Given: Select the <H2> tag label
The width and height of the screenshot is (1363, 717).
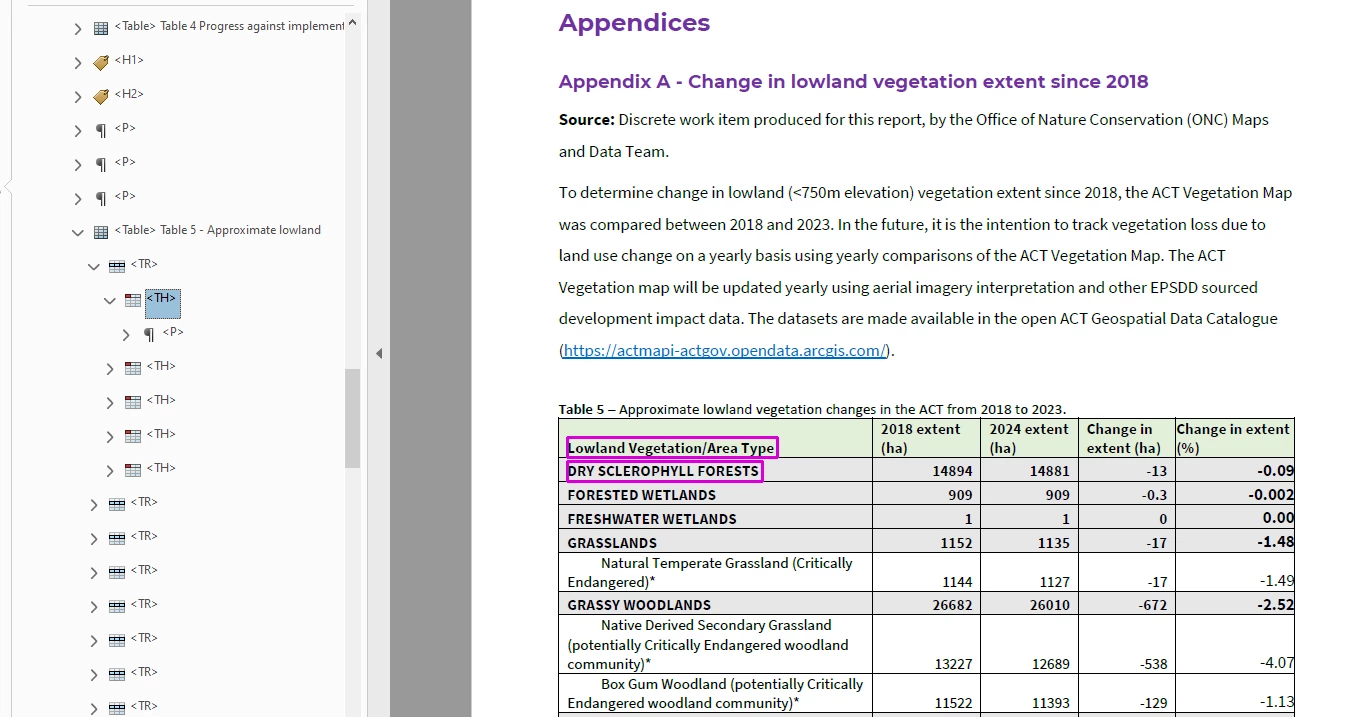Looking at the screenshot, I should click(129, 94).
